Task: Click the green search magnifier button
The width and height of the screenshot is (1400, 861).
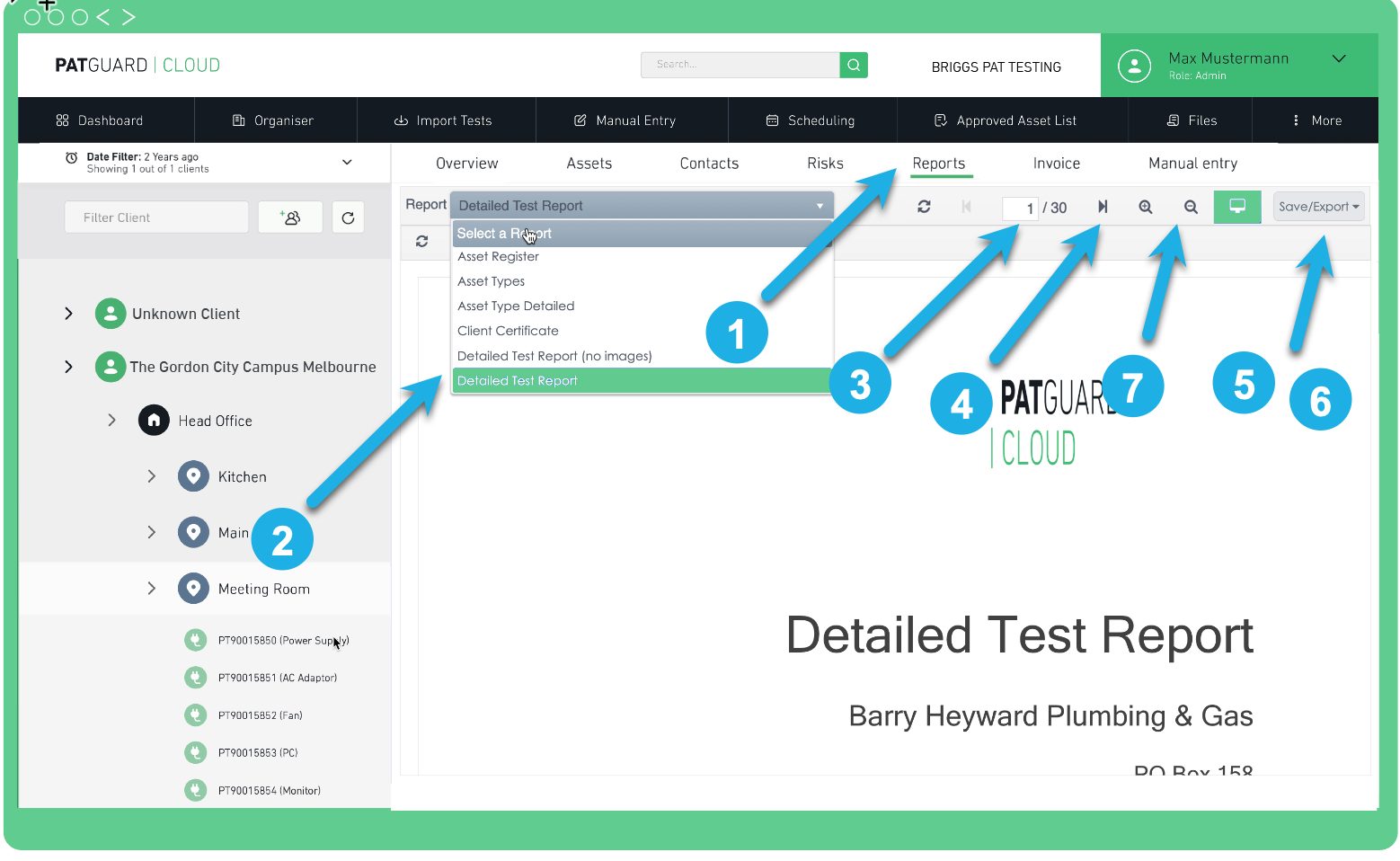Action: 854,65
